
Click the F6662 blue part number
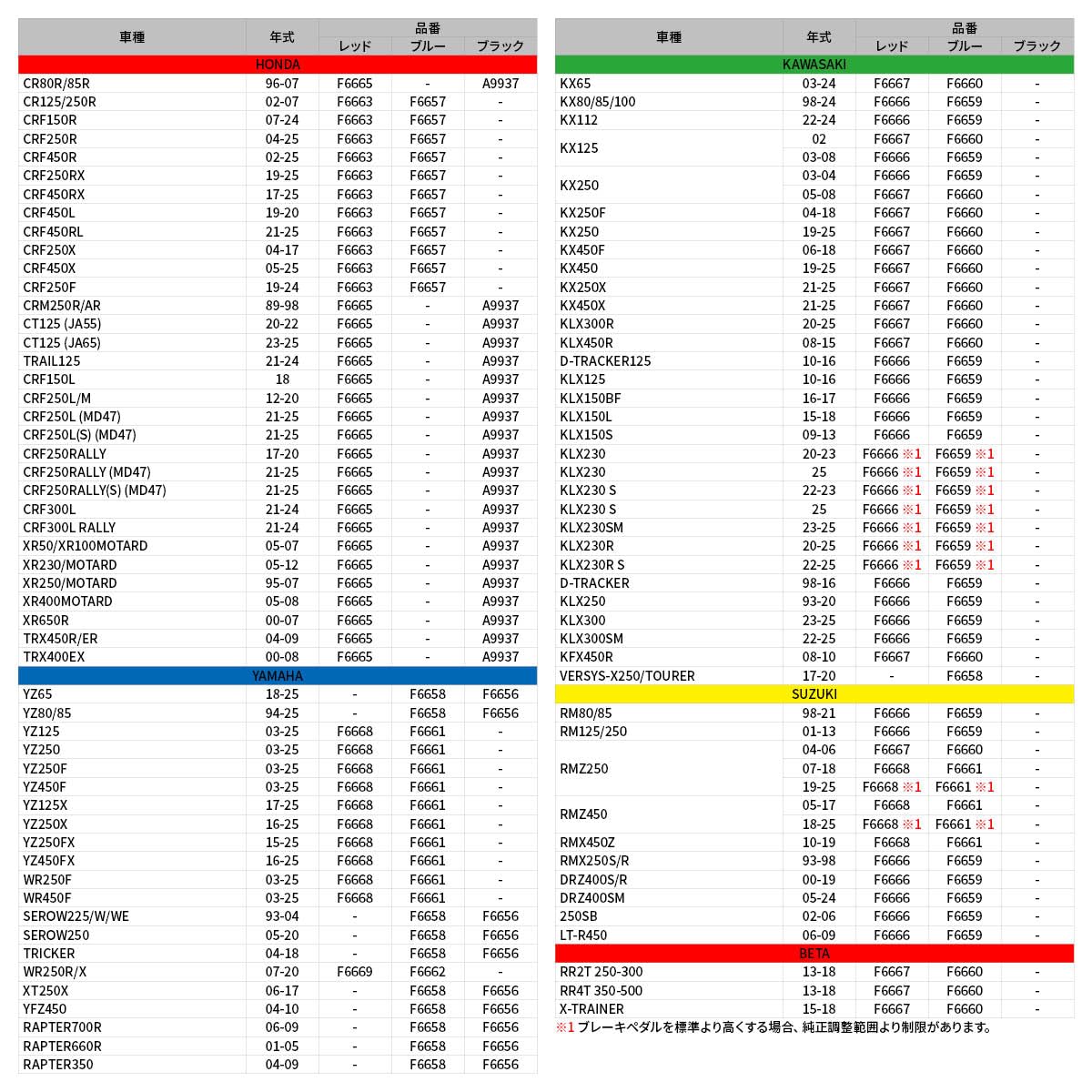[x=428, y=972]
